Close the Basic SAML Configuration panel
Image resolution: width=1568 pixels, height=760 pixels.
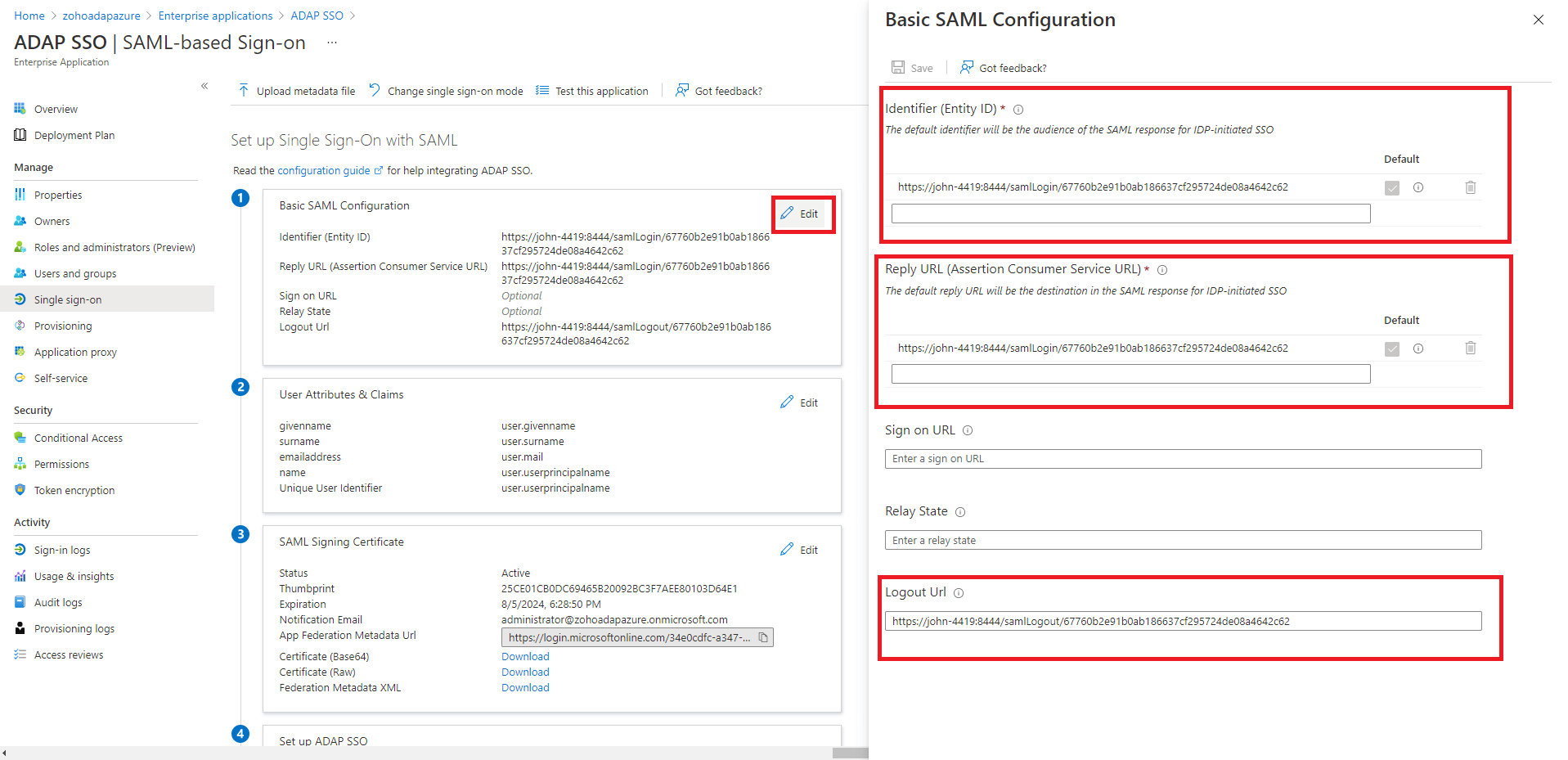coord(1538,20)
